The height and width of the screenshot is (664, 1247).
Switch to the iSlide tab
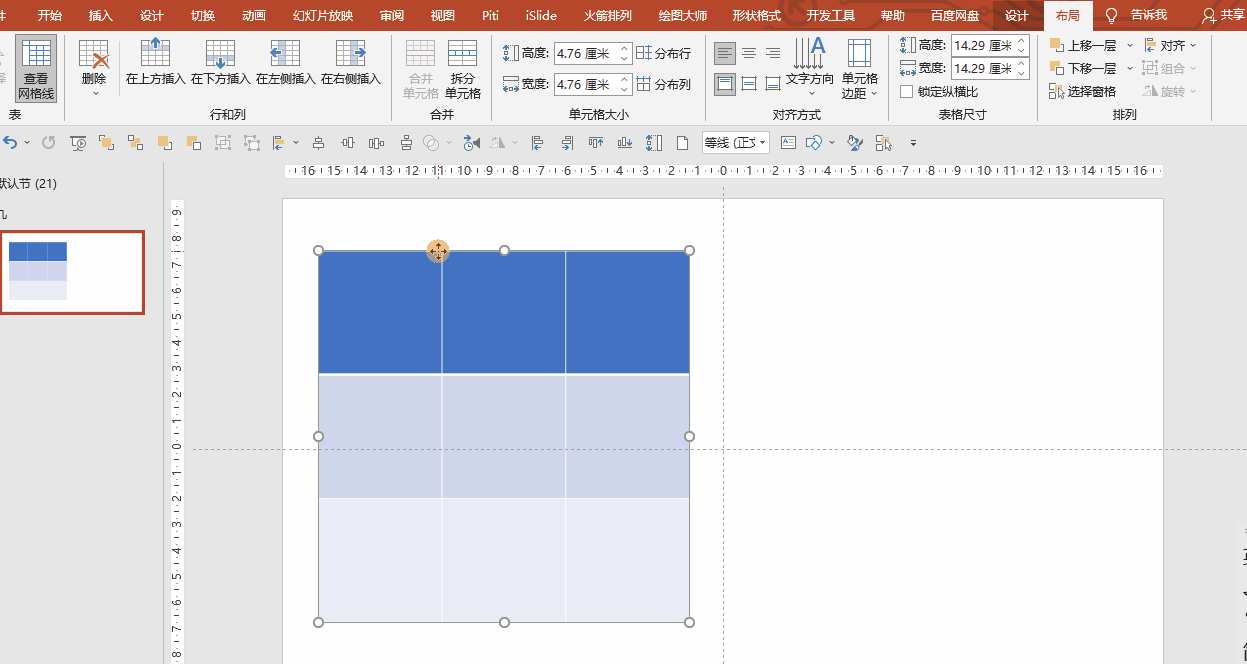(542, 15)
